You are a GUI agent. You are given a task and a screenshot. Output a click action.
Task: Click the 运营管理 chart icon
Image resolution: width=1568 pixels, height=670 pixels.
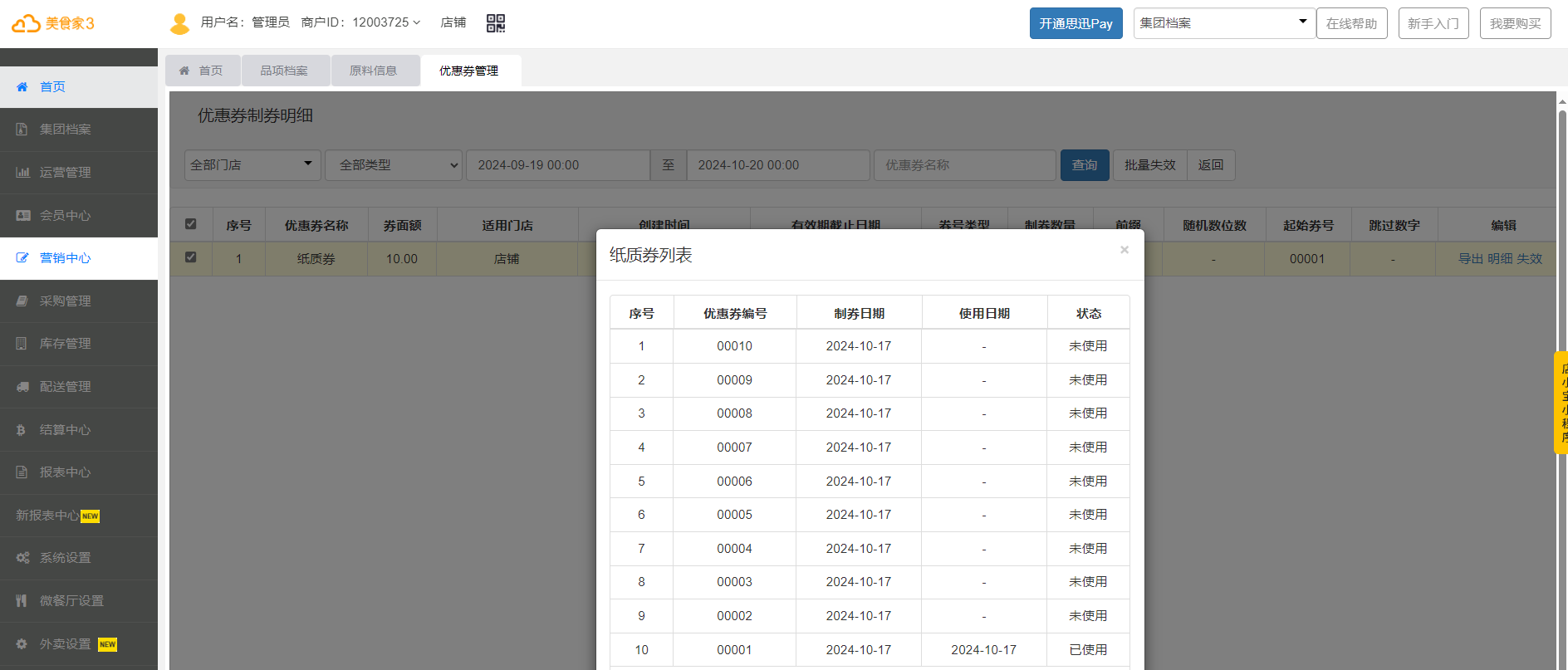tap(22, 173)
